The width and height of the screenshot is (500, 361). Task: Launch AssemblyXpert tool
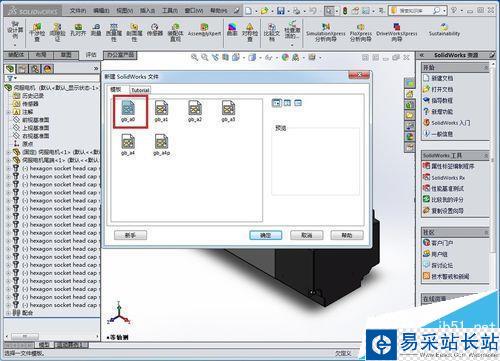click(204, 30)
